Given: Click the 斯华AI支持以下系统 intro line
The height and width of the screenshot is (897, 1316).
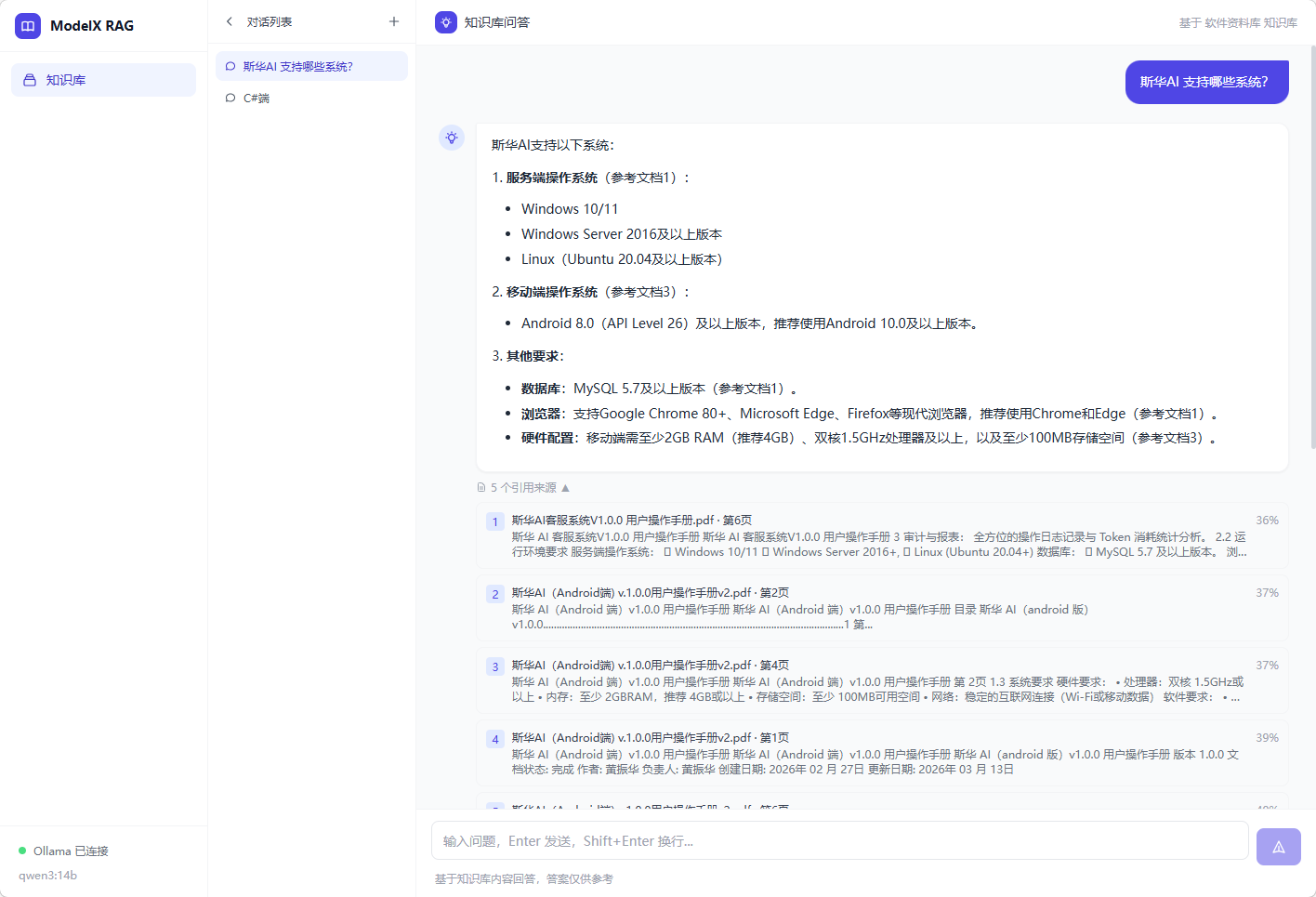Looking at the screenshot, I should [553, 145].
